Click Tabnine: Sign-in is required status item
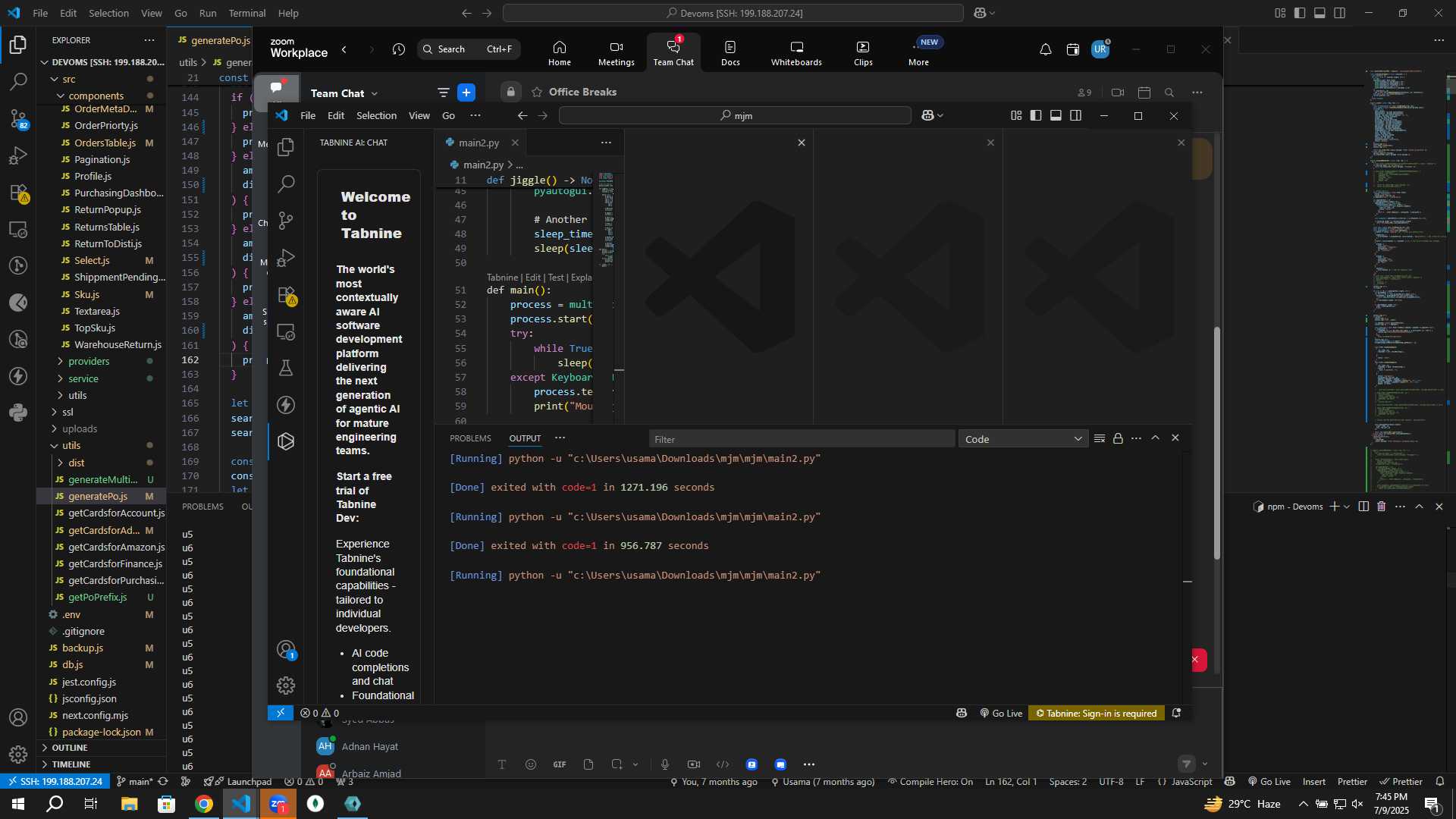Viewport: 1456px width, 819px height. coord(1097,714)
